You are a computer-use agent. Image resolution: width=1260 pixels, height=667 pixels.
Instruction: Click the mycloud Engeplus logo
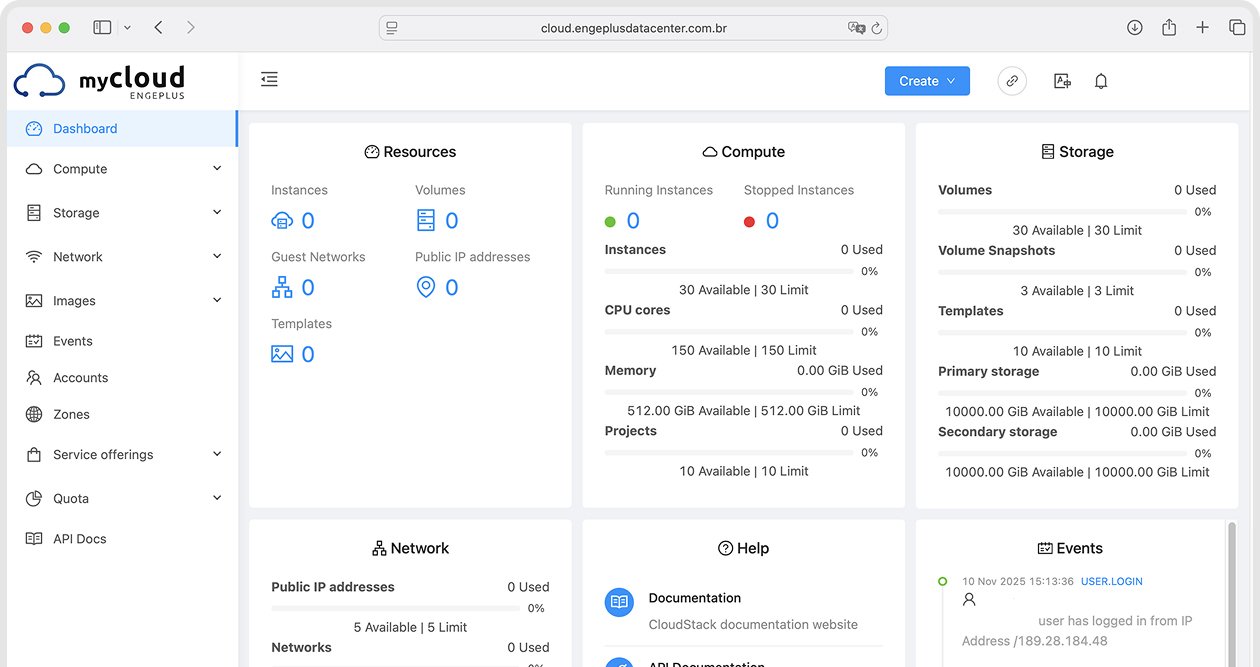[x=100, y=81]
